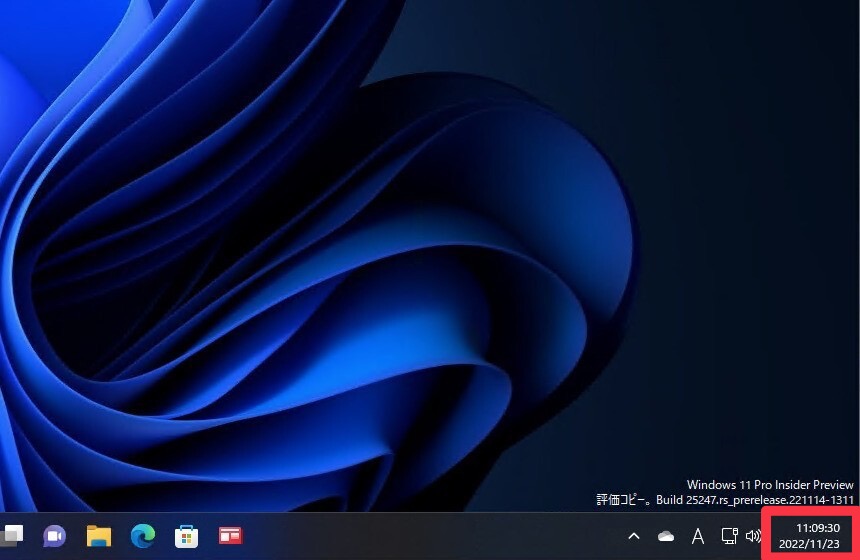This screenshot has width=860, height=560.
Task: Open File Explorer folder icon
Action: pos(98,536)
